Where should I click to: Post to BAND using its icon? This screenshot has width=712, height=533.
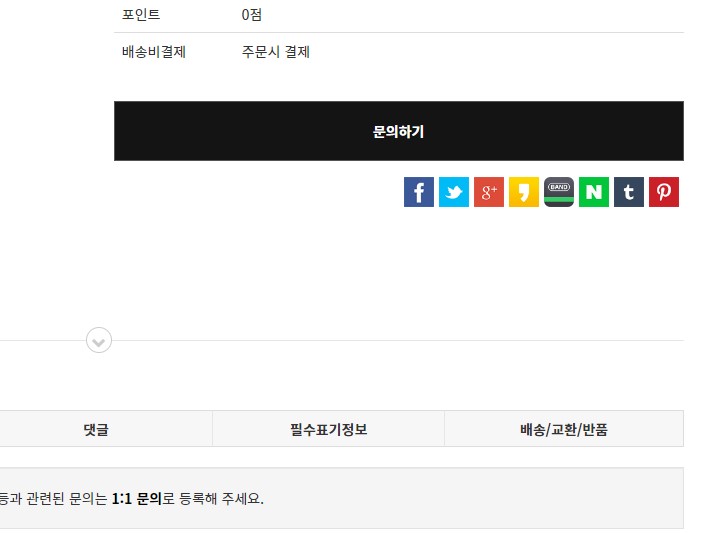559,192
